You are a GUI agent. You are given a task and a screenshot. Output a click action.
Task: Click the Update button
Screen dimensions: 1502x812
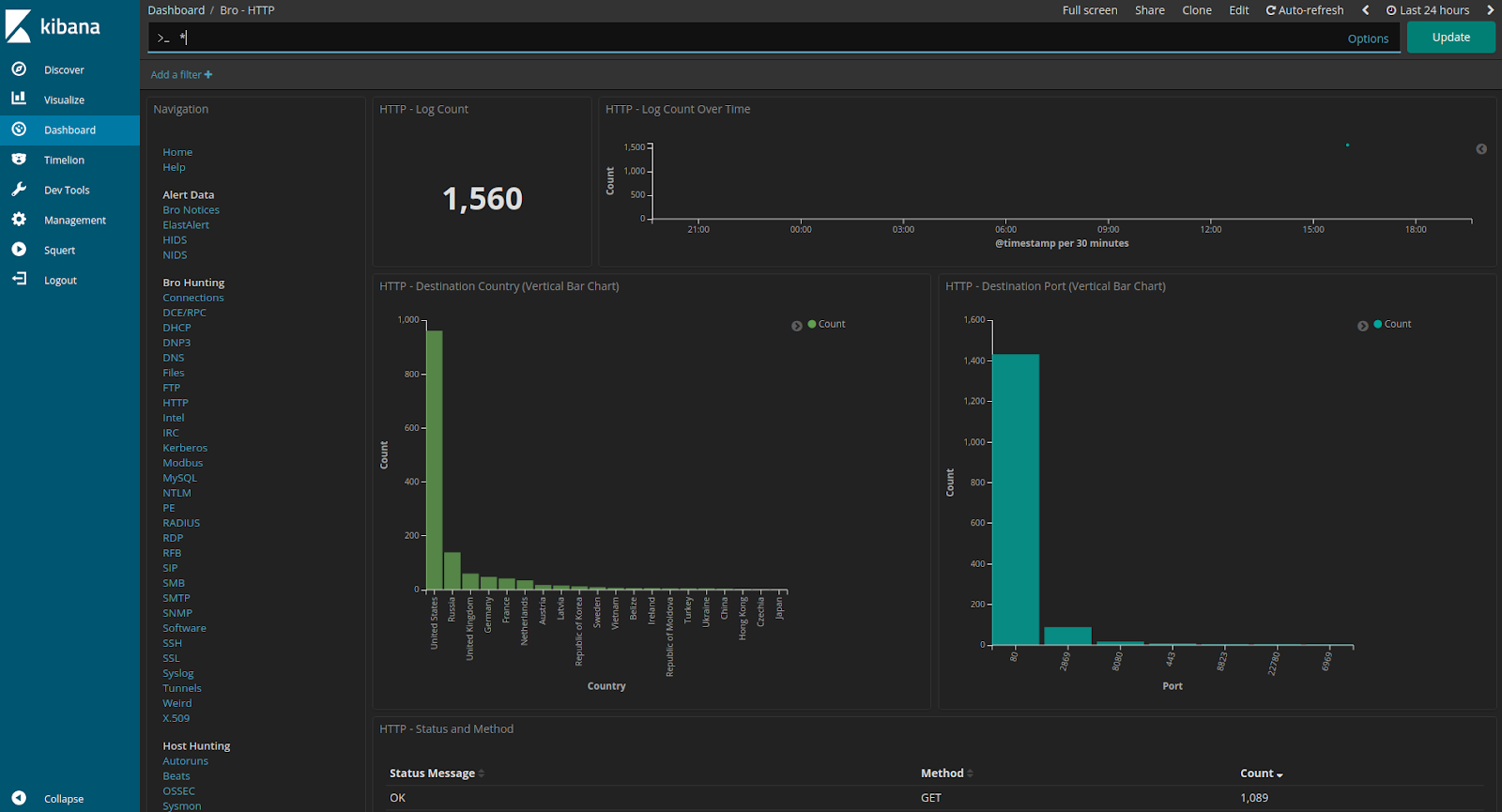point(1451,38)
